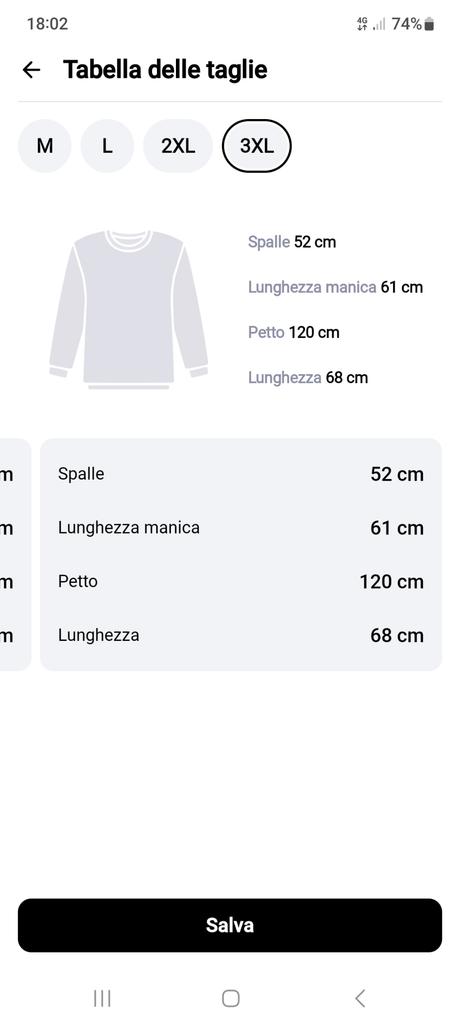Tap Spalle 52 cm label beside sweatshirt
Viewport: 460px width, 1024px height.
292,242
